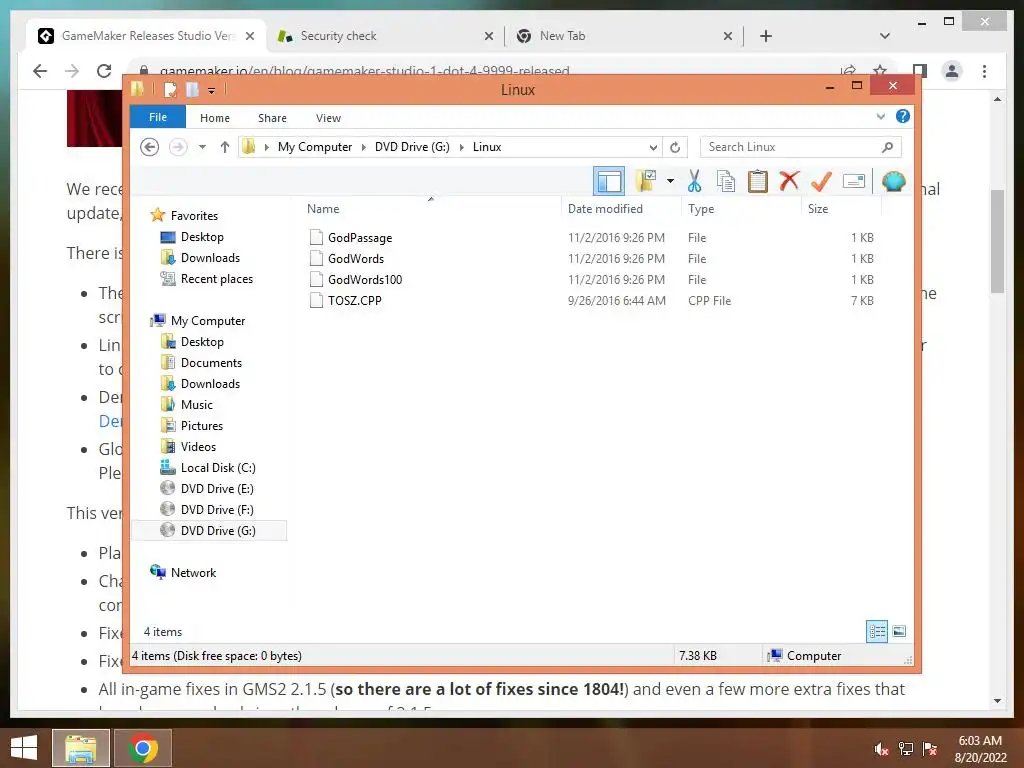This screenshot has height=768, width=1024.
Task: Select the GodPassage file
Action: pyautogui.click(x=360, y=238)
